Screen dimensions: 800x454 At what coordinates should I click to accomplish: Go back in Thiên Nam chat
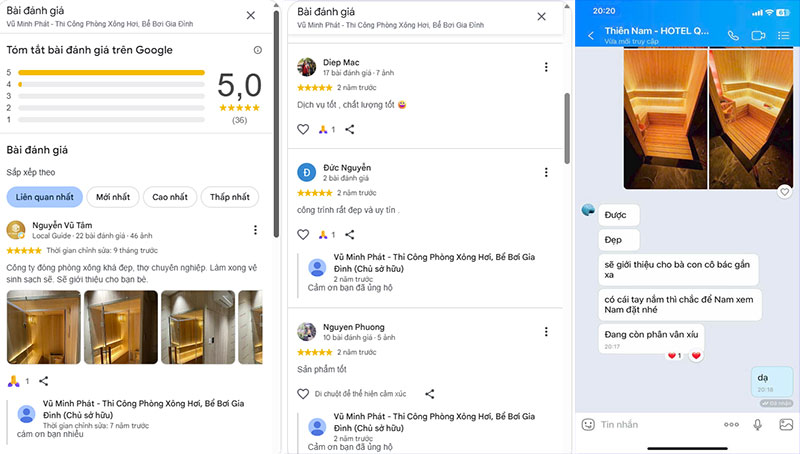(x=591, y=35)
